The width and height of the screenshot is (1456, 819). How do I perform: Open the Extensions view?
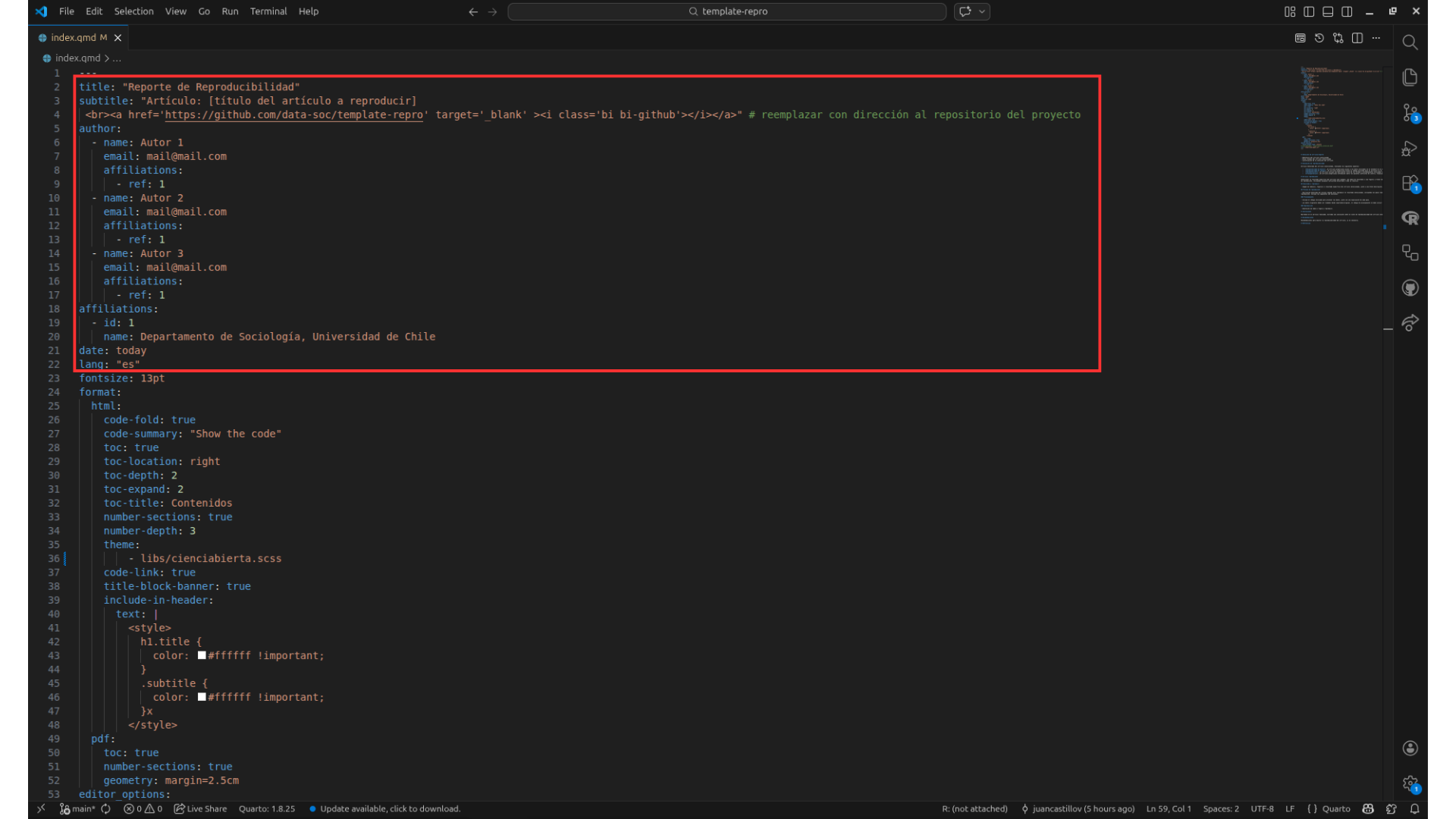point(1410,184)
